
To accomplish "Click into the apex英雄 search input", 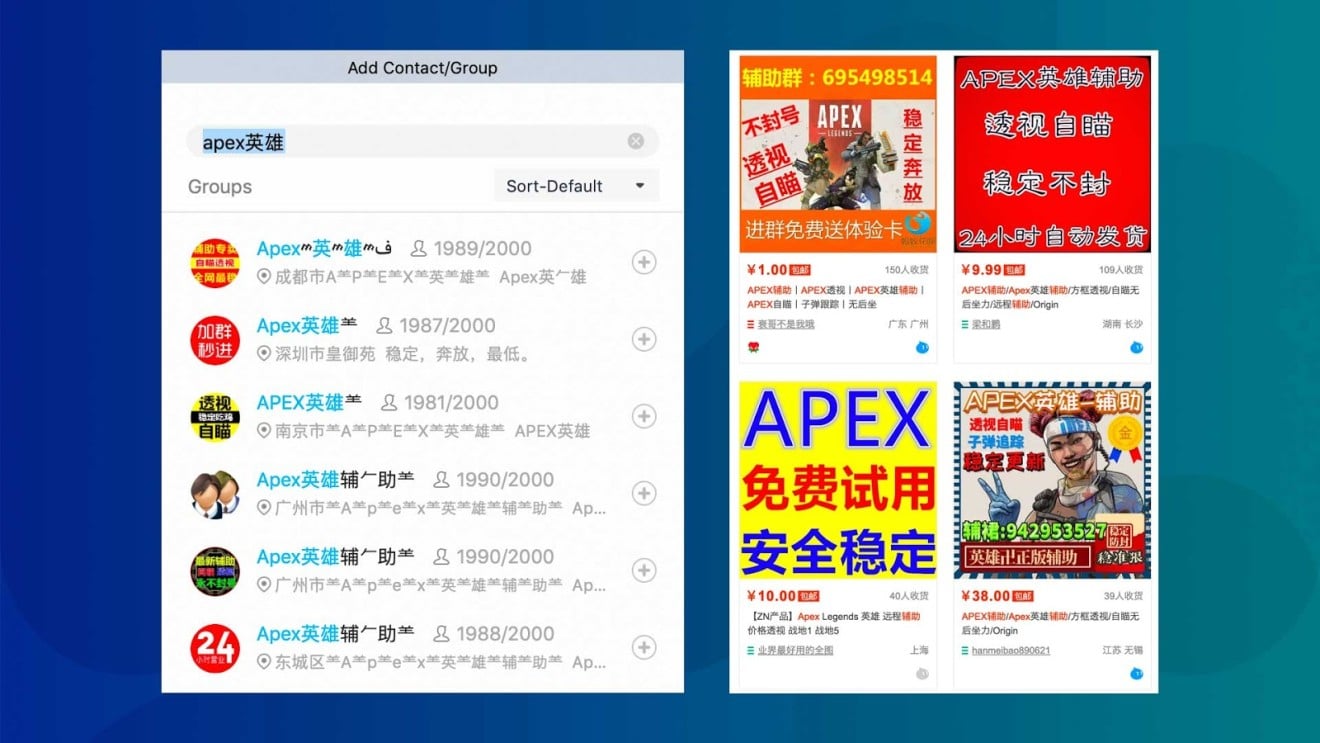I will pos(422,142).
